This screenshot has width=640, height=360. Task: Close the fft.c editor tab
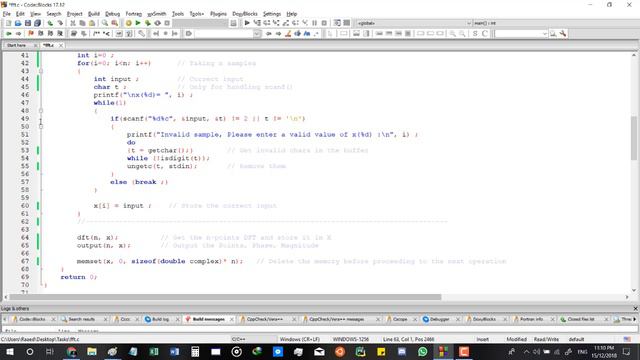(x=61, y=45)
